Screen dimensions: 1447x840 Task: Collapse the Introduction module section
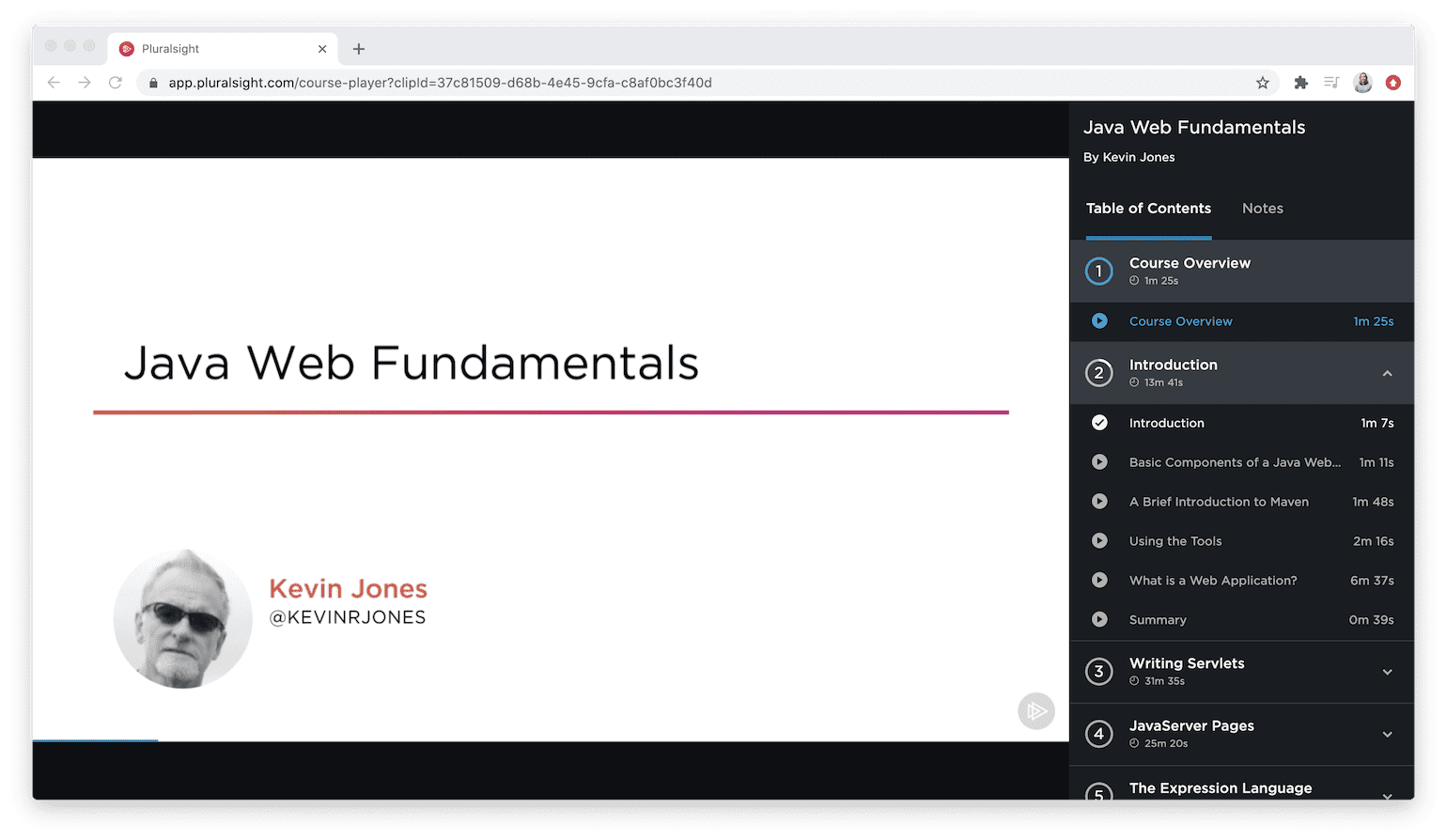pos(1387,372)
